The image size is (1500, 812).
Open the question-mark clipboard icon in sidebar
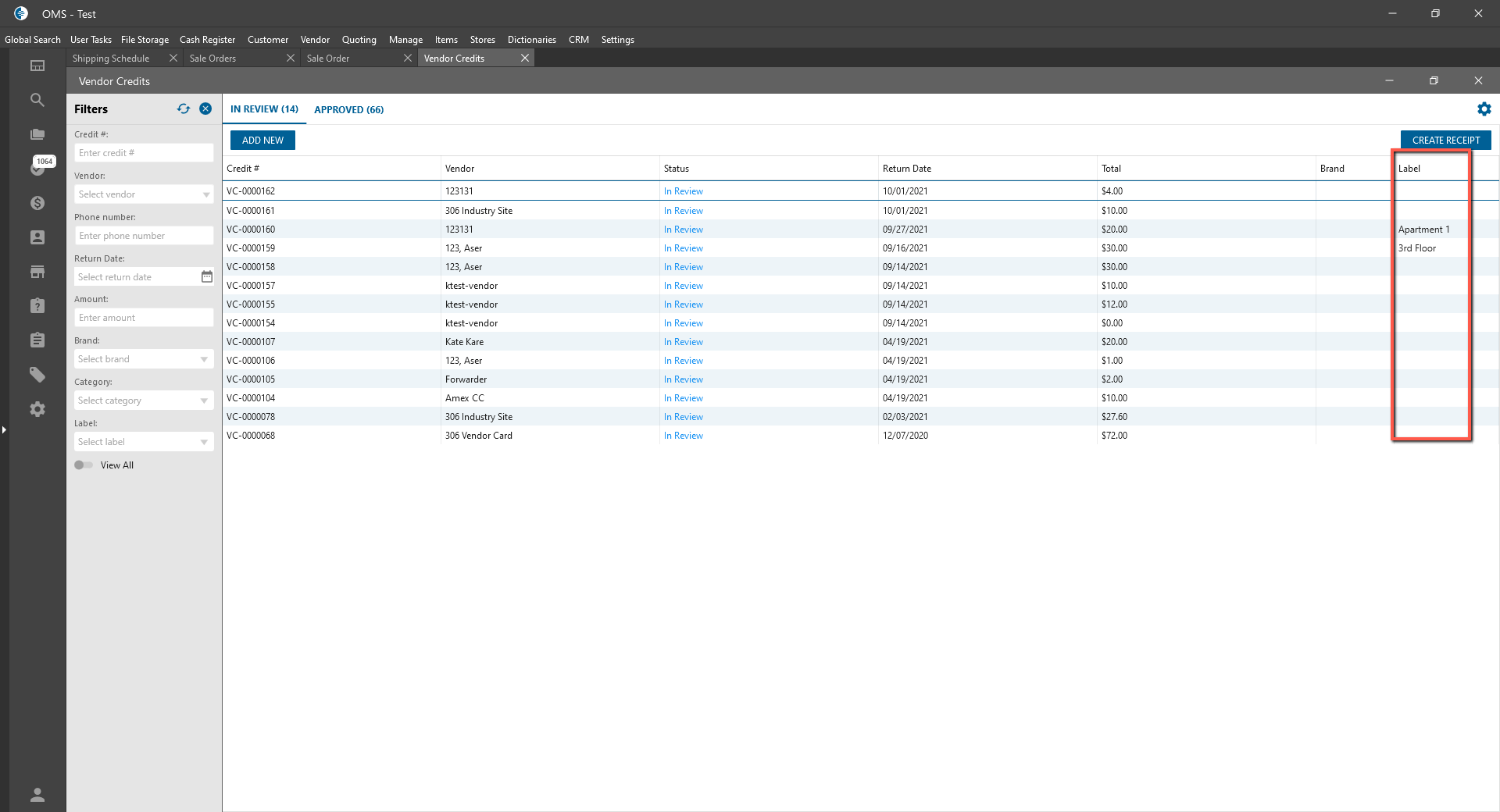click(x=37, y=306)
